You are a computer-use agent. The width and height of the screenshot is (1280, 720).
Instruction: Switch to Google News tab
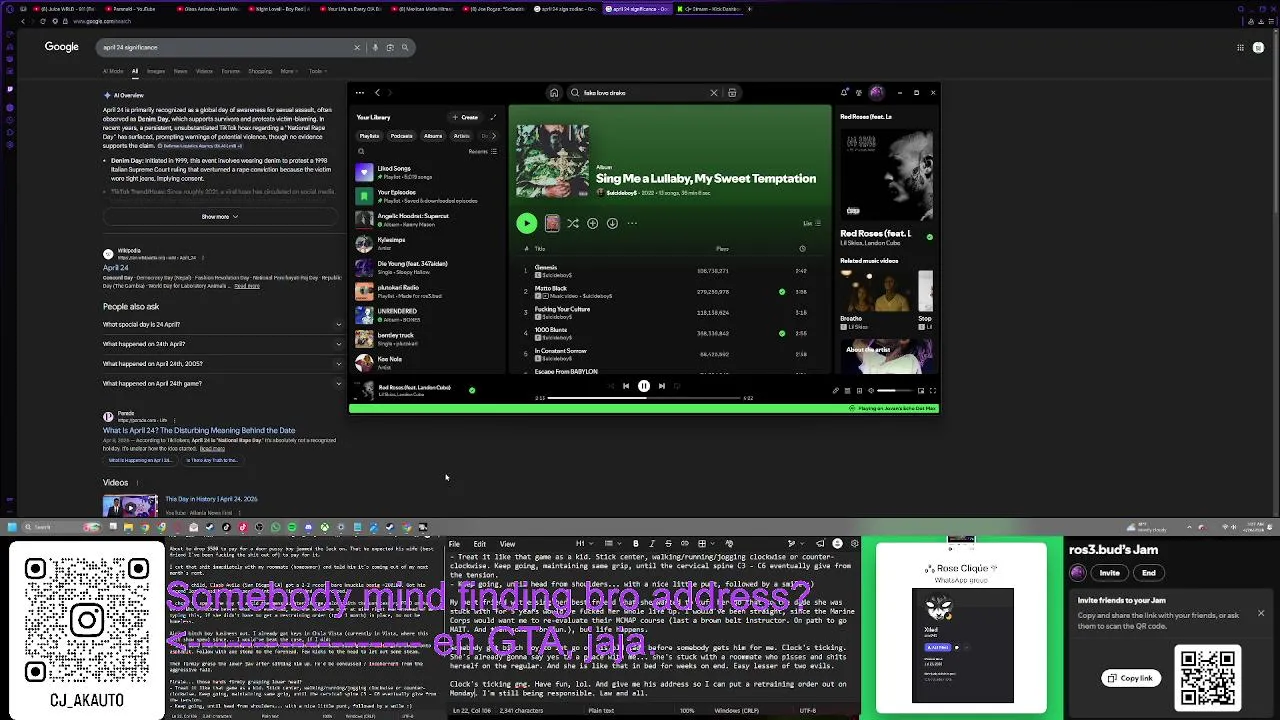click(x=181, y=72)
